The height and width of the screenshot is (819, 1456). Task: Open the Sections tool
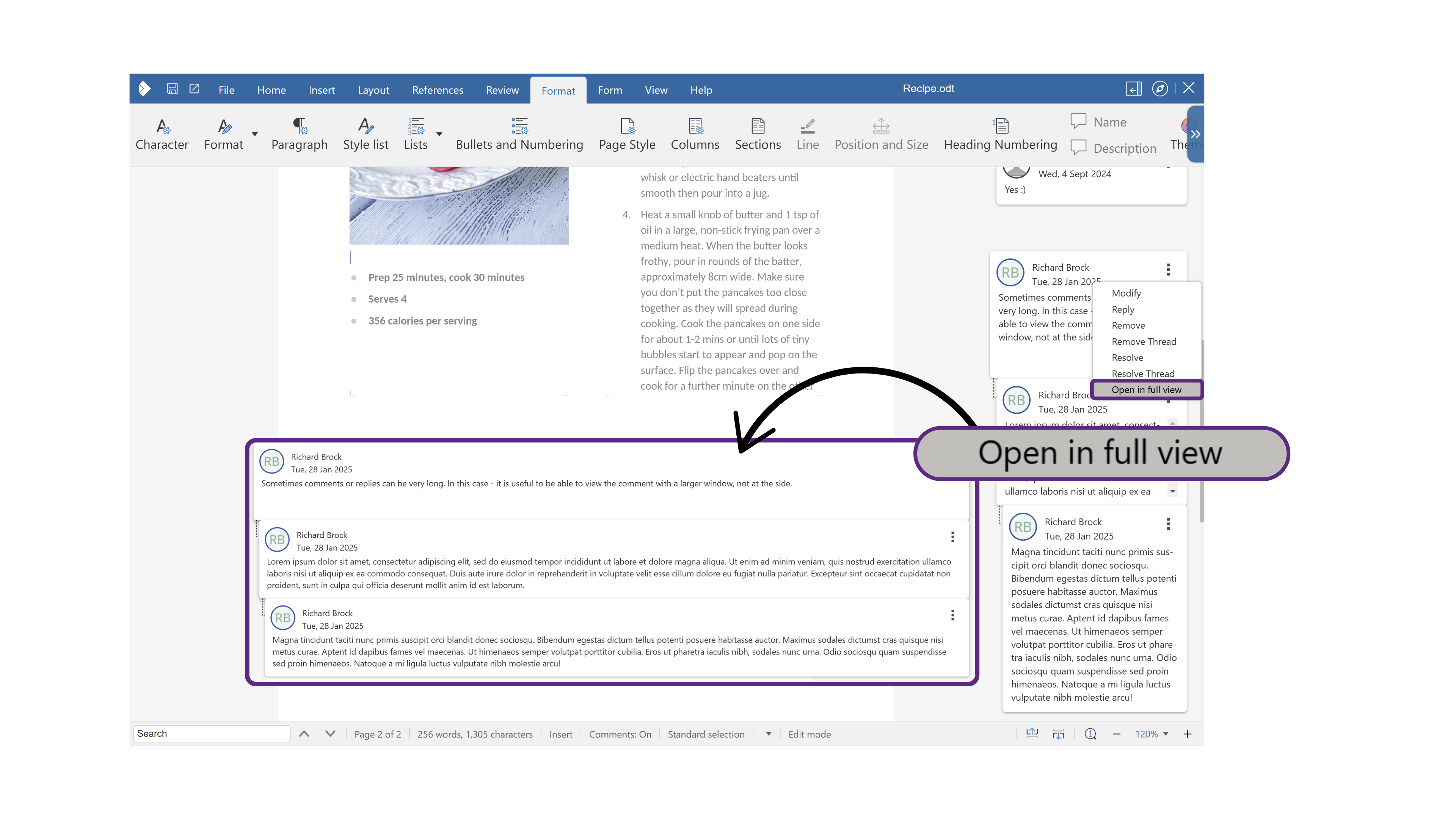(758, 135)
